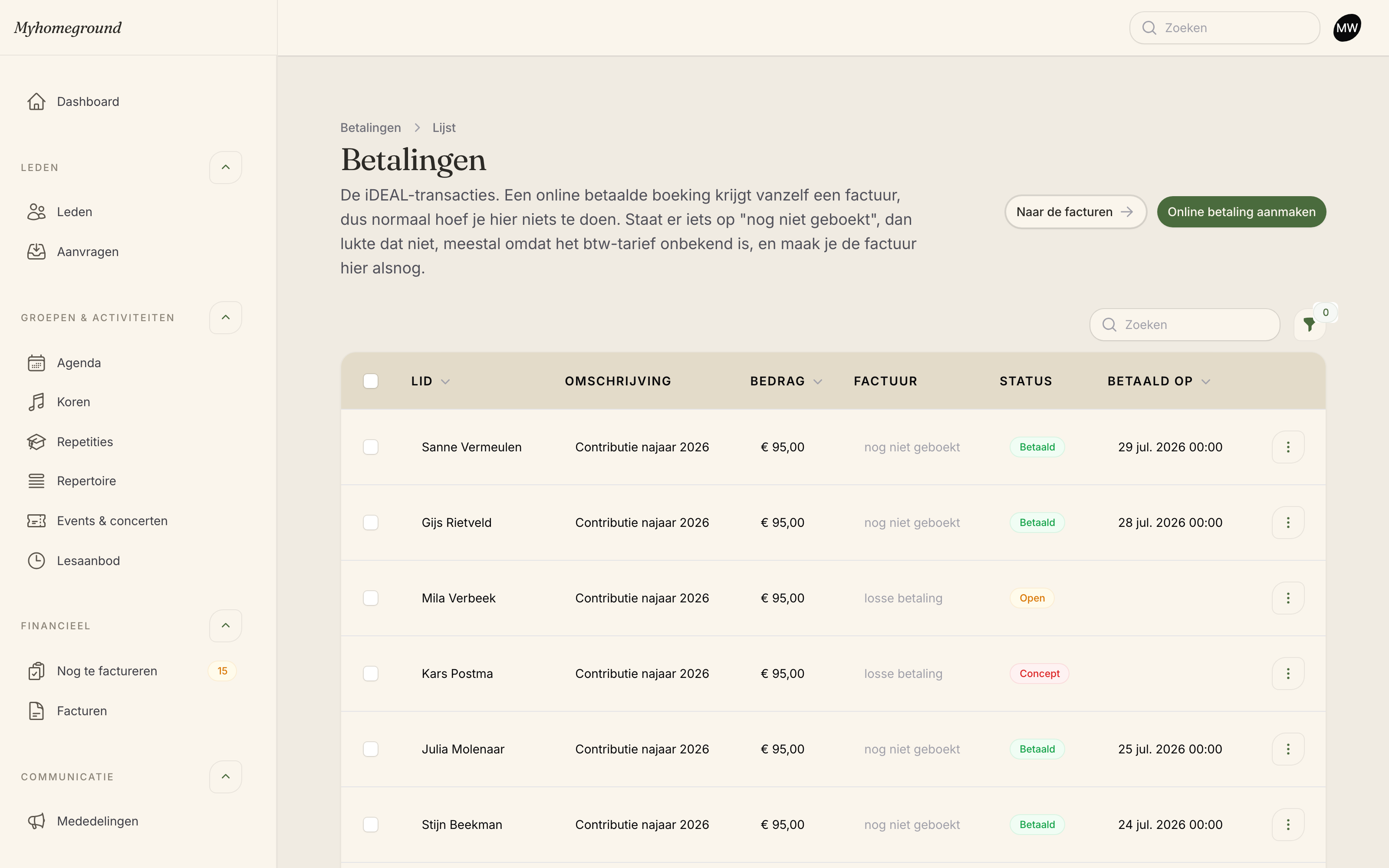Click the Aanvragen inbox icon

point(36,251)
